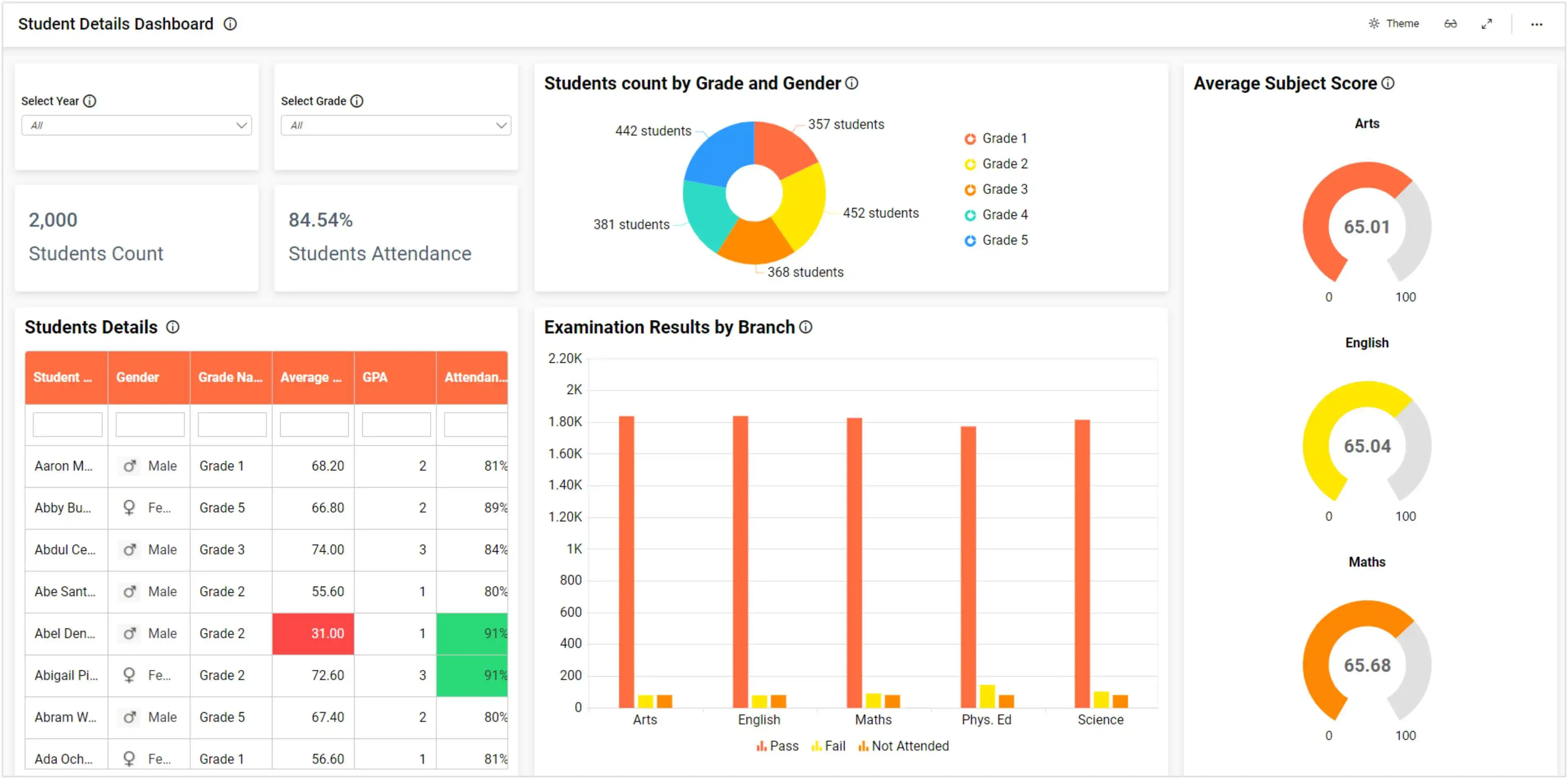This screenshot has width=1568, height=779.
Task: Click the Student Name filter input box
Action: tap(67, 424)
